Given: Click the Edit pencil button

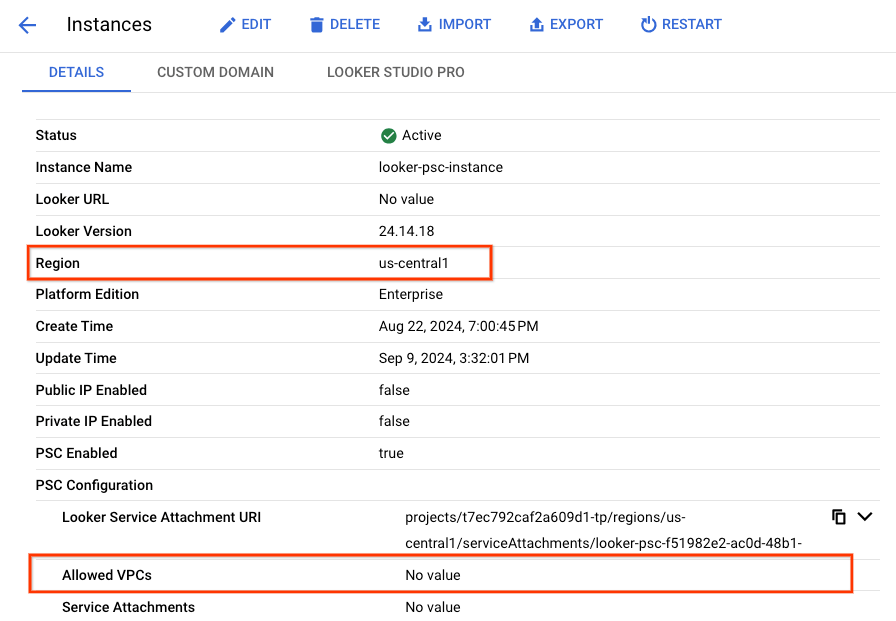Looking at the screenshot, I should 245,24.
